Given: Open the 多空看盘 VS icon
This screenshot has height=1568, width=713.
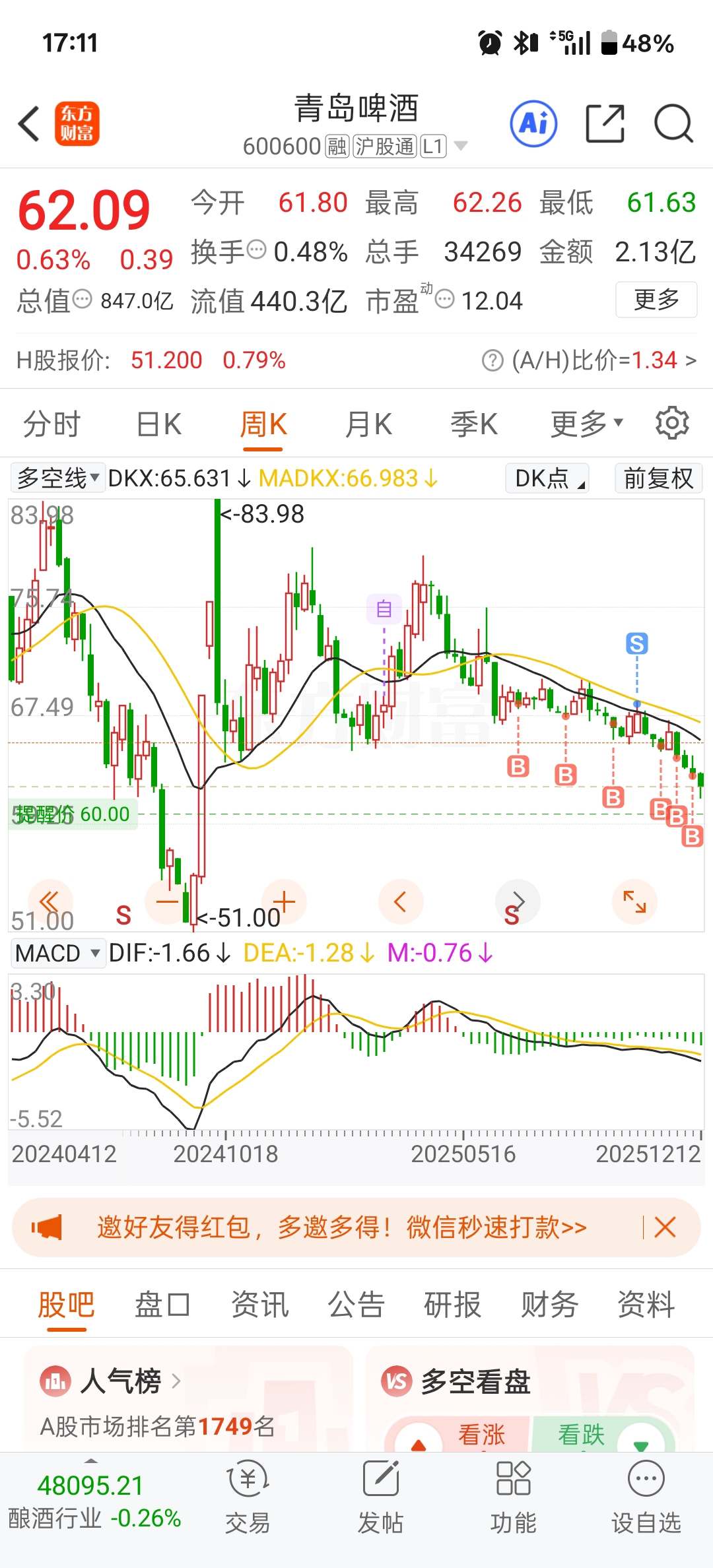Looking at the screenshot, I should point(397,1381).
